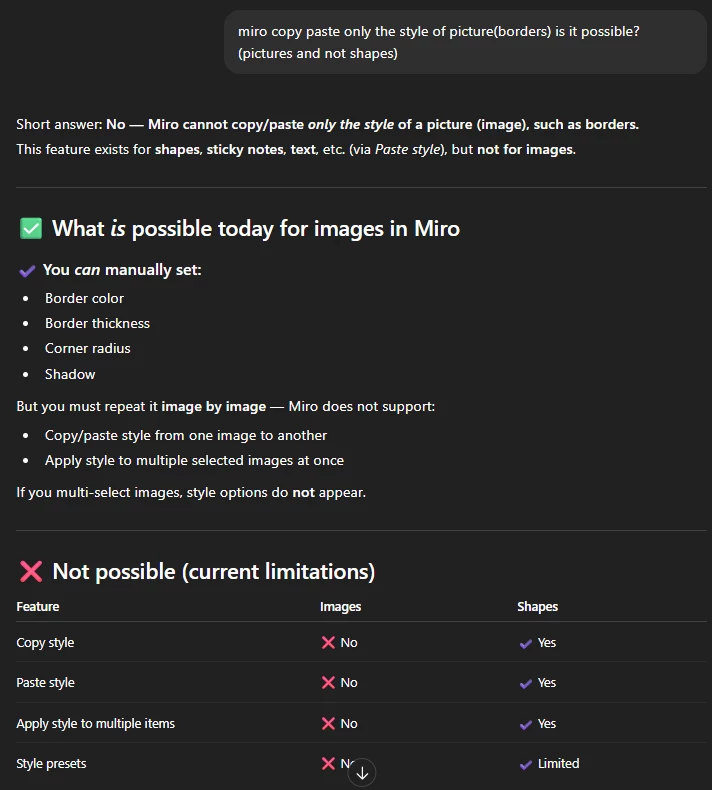The height and width of the screenshot is (790, 712).
Task: Click the 'Style presets' table cell
Action: [x=51, y=764]
